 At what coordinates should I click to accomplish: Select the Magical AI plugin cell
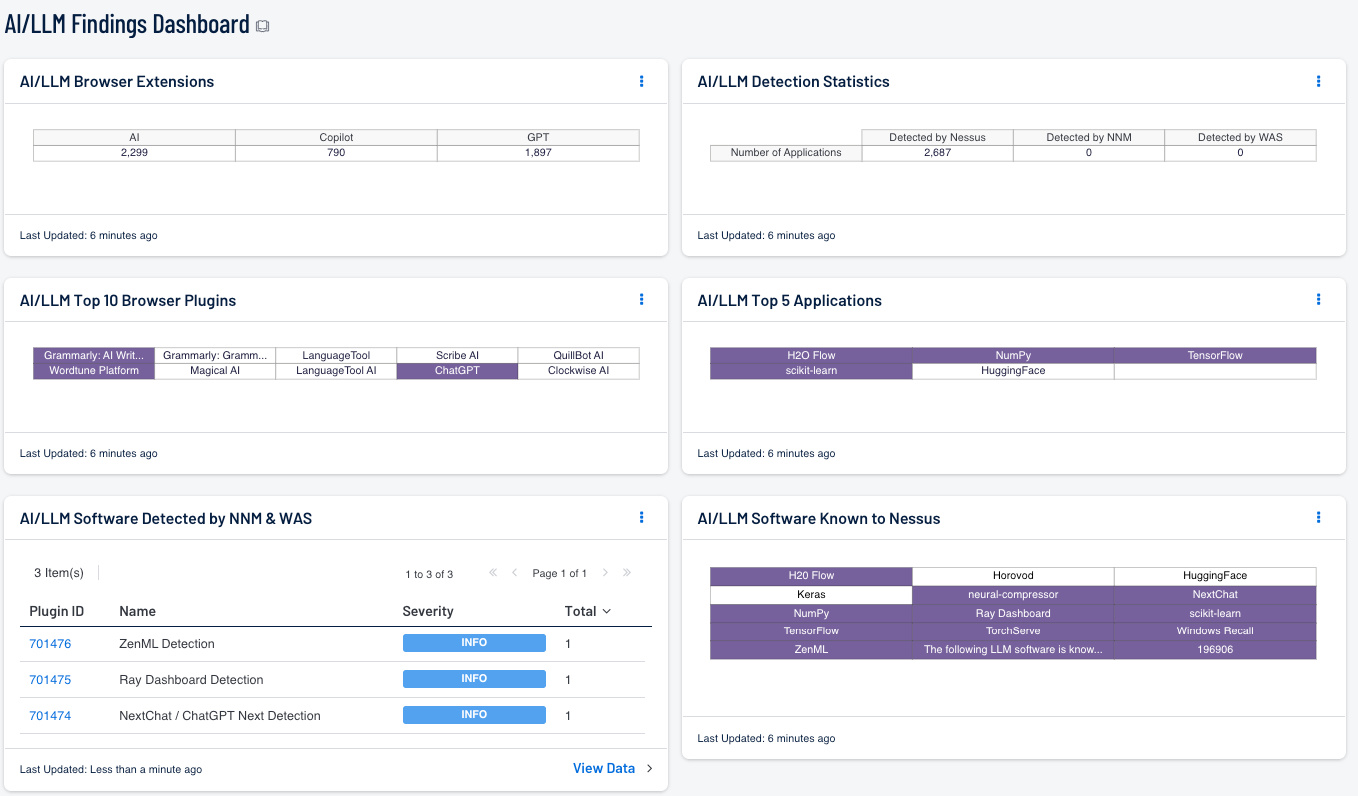tap(215, 371)
